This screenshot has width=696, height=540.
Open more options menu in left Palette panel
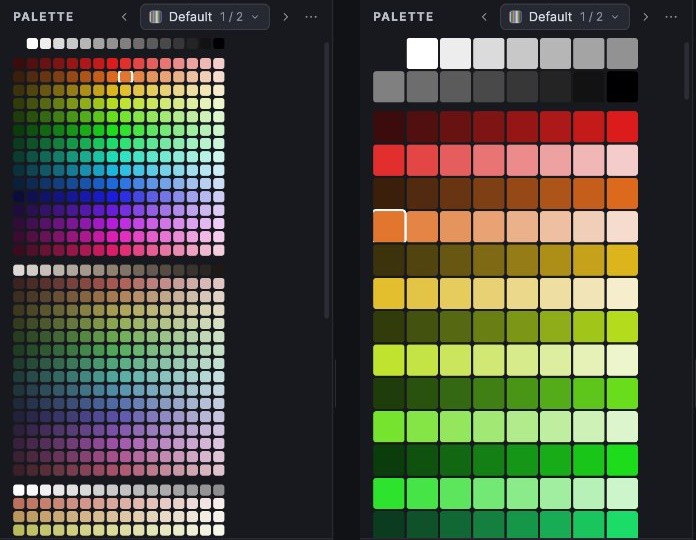pos(312,17)
